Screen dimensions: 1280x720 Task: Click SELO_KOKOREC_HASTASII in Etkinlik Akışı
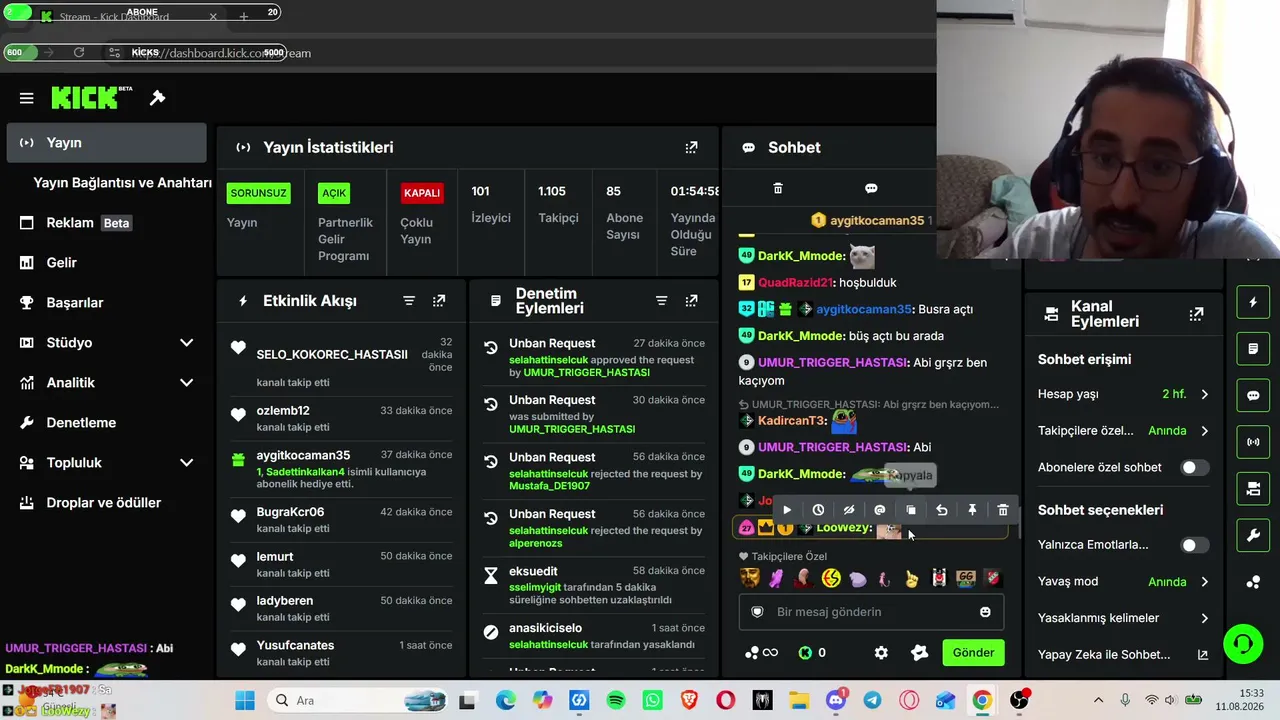(x=332, y=354)
